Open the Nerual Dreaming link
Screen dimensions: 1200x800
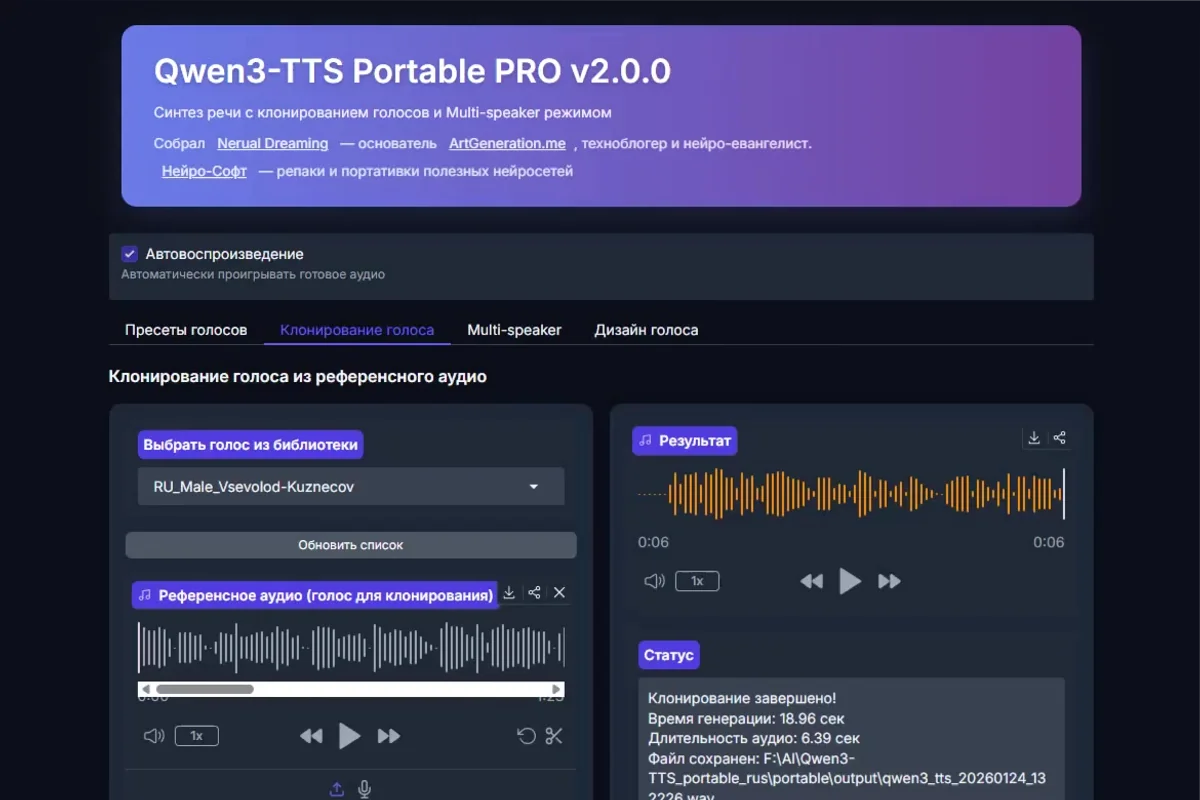coord(272,143)
